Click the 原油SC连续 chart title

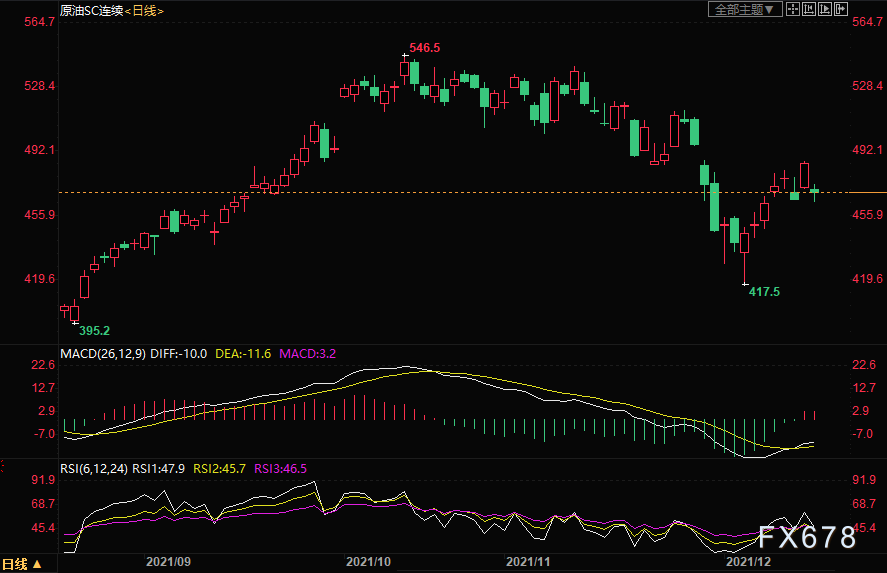[92, 11]
